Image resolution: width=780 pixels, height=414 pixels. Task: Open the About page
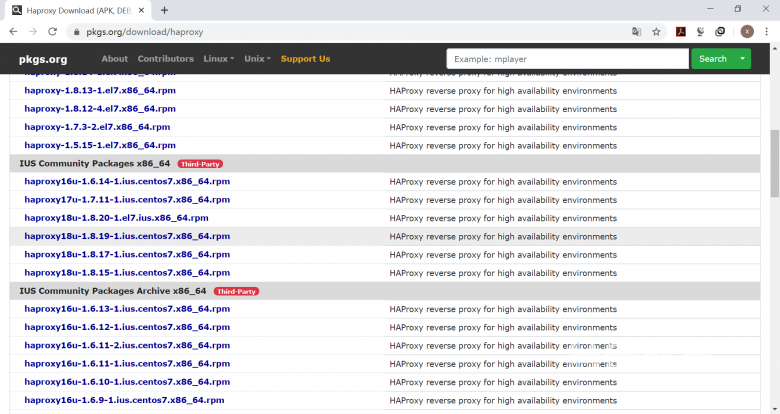coord(114,59)
